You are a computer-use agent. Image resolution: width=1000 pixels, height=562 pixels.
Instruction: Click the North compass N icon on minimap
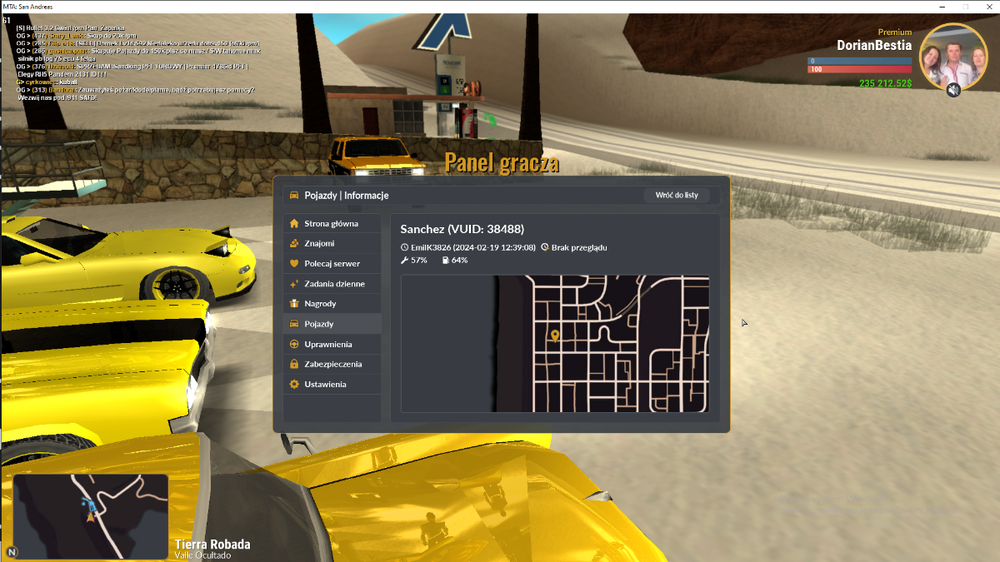coord(12,552)
